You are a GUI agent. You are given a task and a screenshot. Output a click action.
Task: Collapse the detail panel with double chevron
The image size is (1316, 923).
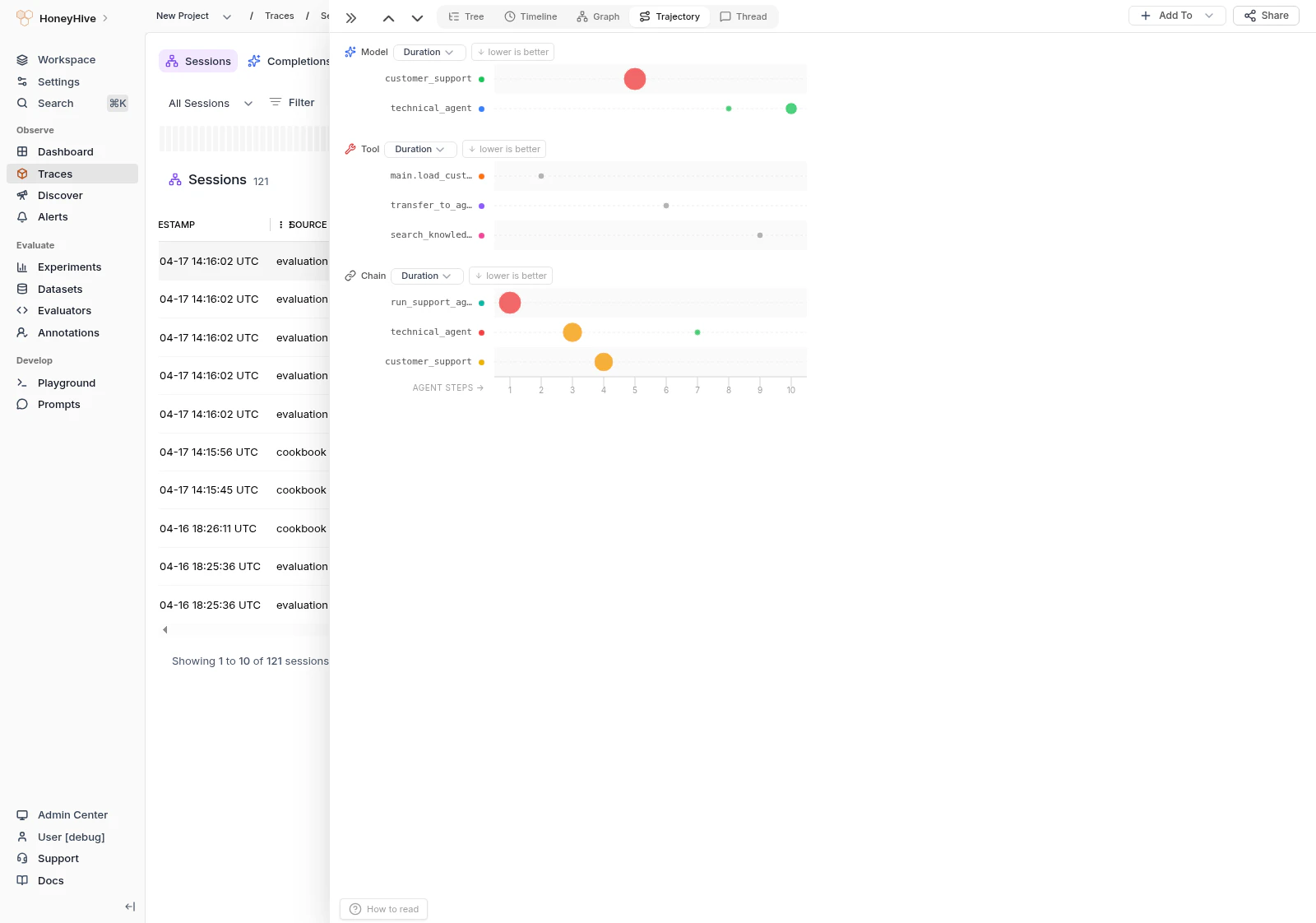point(351,17)
